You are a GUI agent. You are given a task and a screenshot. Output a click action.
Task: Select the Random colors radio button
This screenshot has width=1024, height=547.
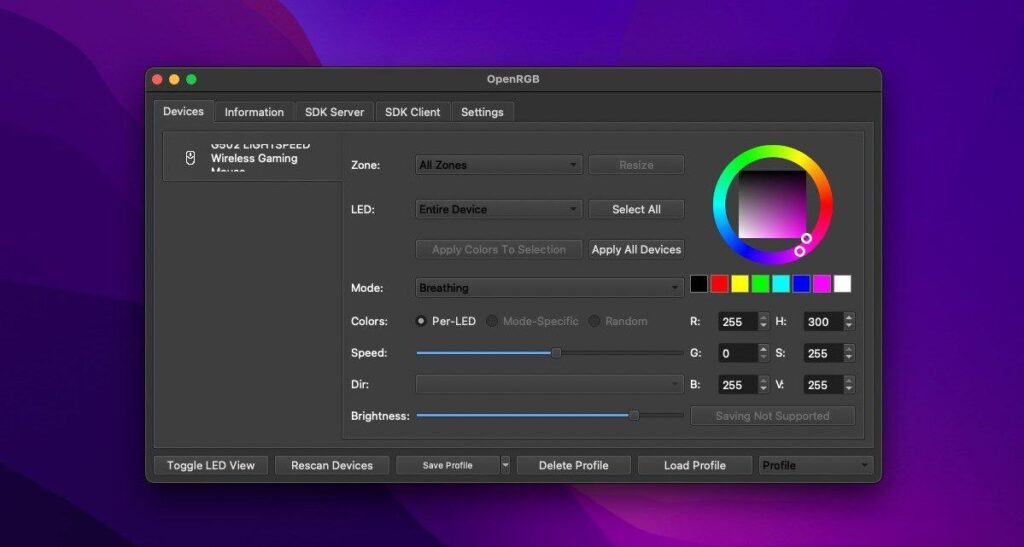pyautogui.click(x=594, y=321)
